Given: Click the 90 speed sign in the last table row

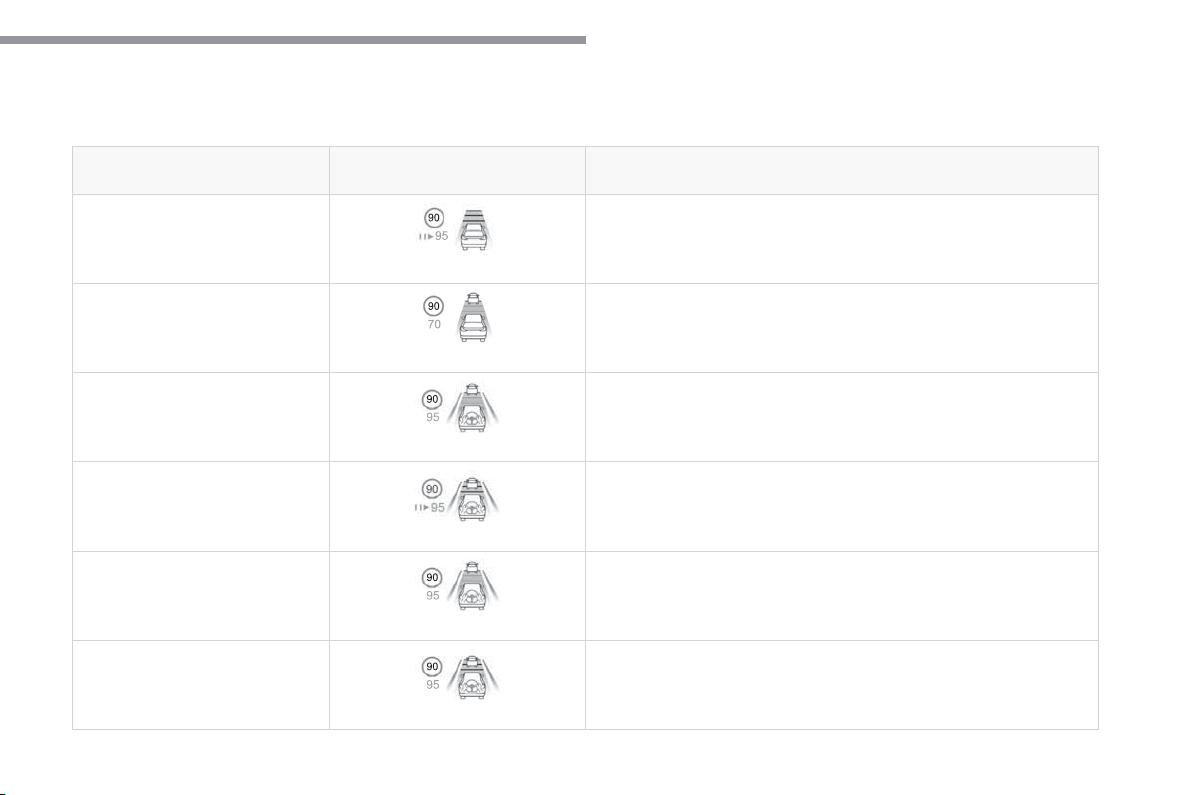Looking at the screenshot, I should (433, 667).
